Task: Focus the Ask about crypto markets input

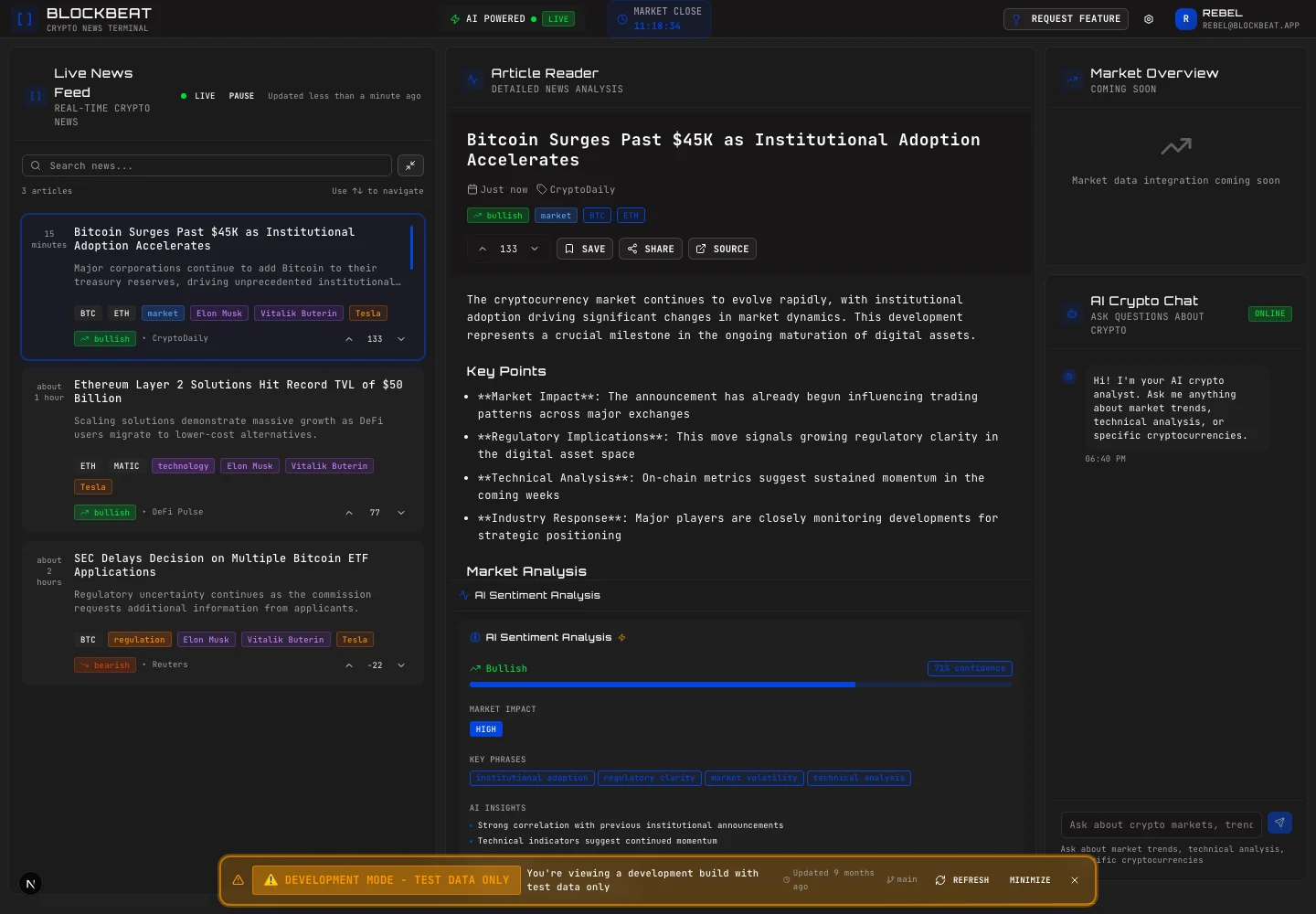Action: click(1161, 824)
